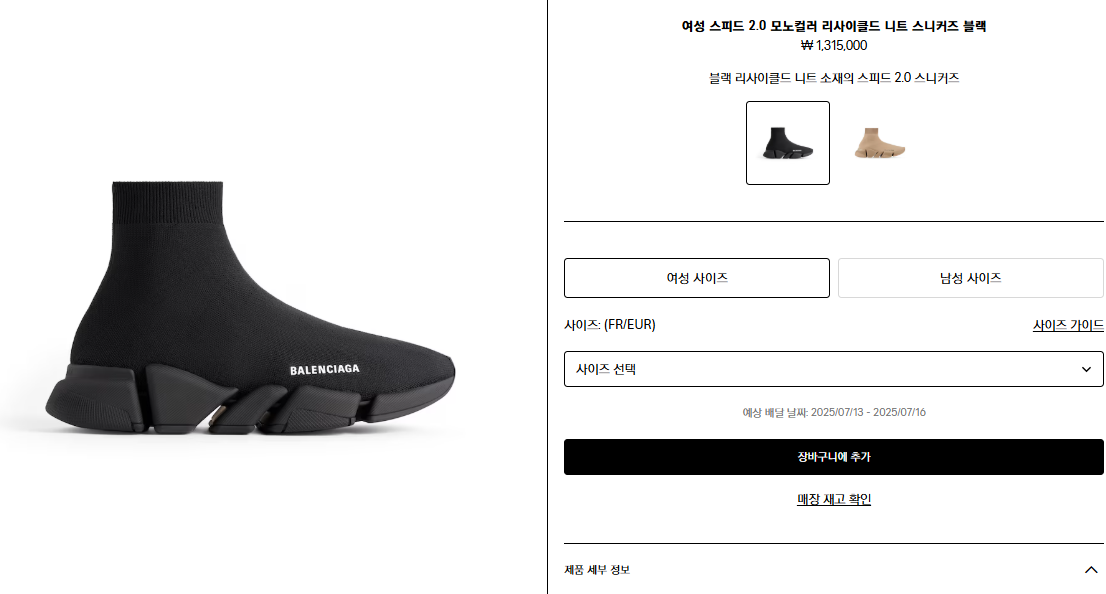Switch to 남성 사이즈 sizing
Viewport: 1106px width, 594px height.
tap(970, 278)
